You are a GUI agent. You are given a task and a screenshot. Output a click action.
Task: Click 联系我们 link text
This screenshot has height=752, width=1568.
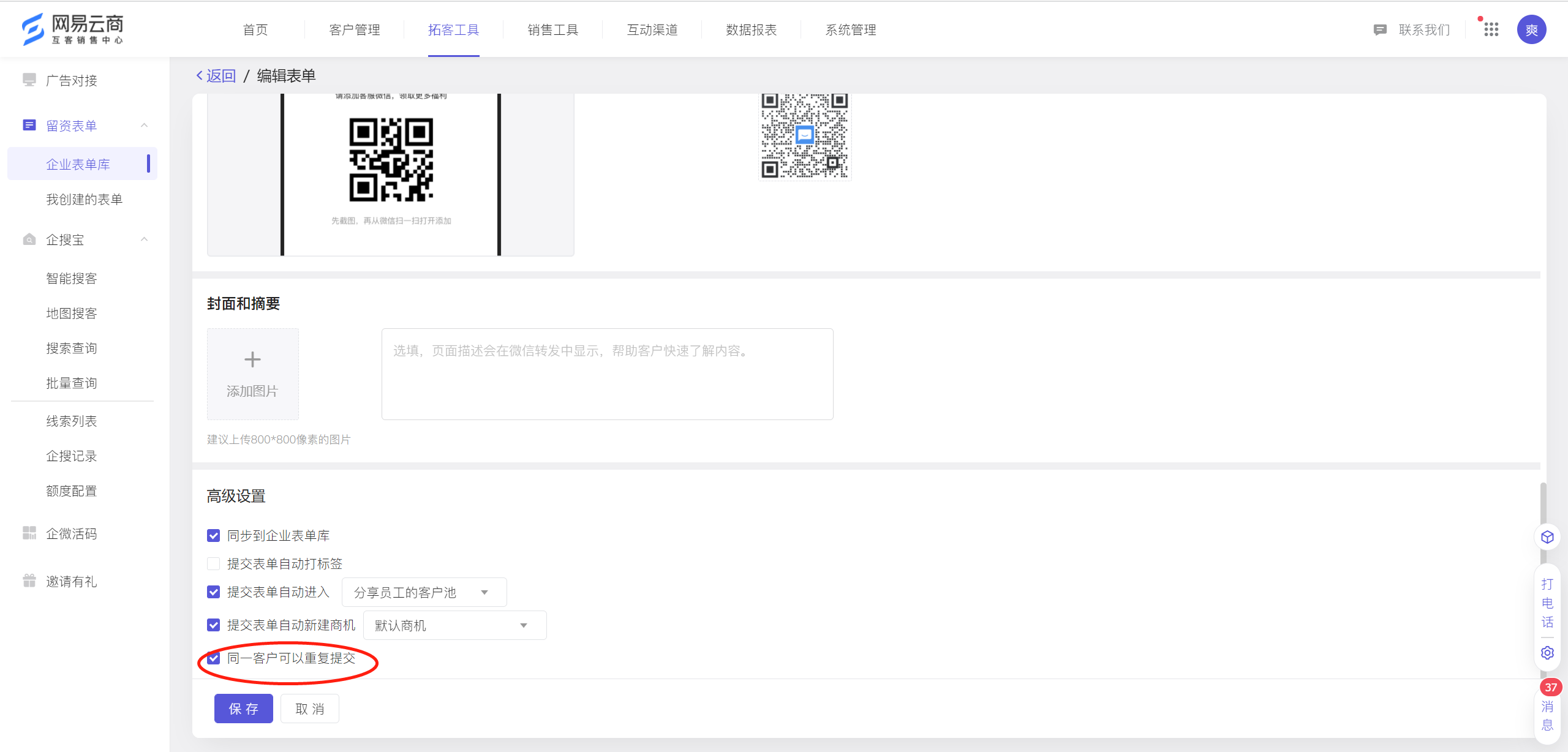[1425, 30]
